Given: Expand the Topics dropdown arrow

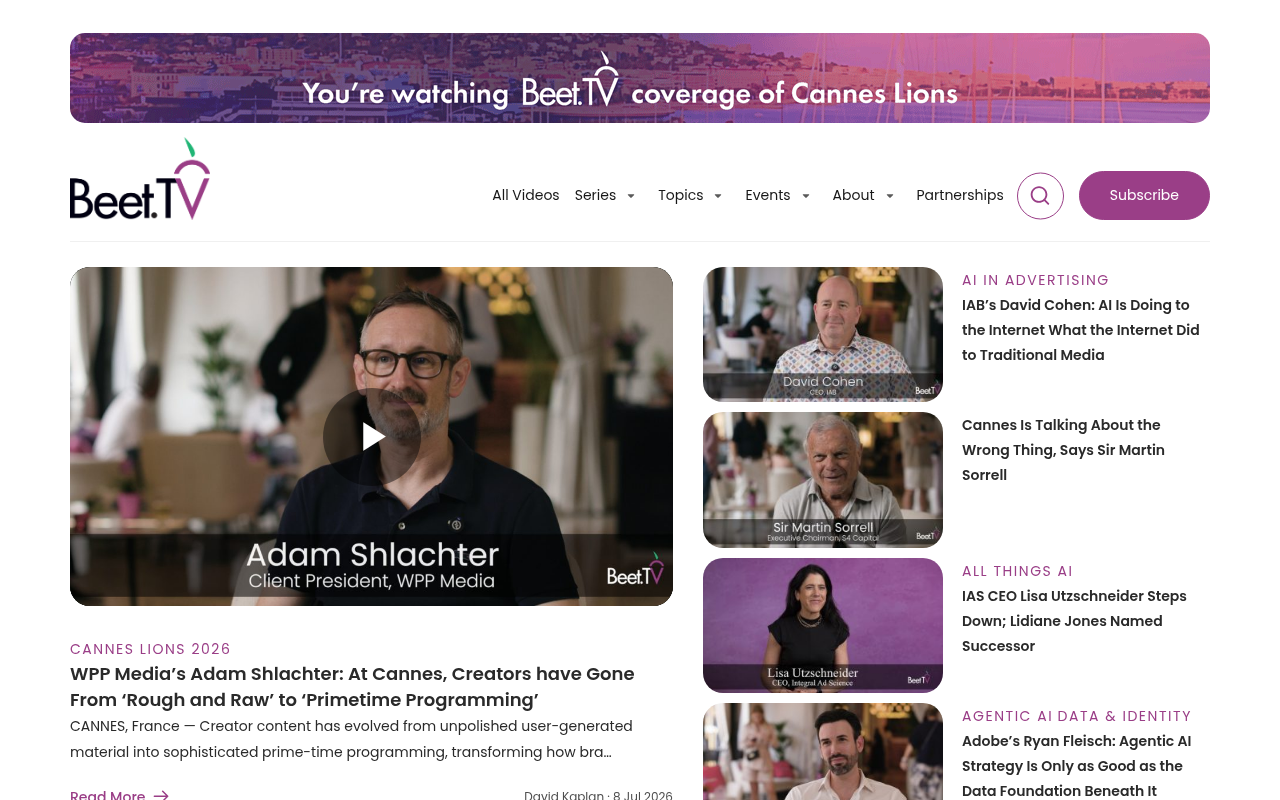Looking at the screenshot, I should point(718,196).
